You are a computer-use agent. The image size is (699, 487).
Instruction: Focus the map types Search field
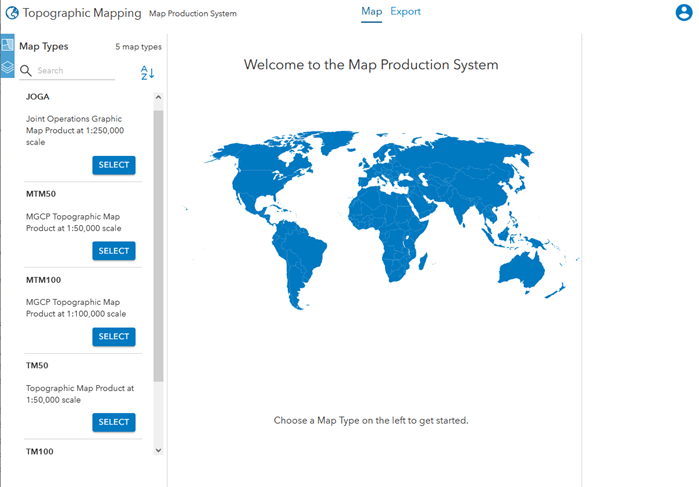[x=75, y=71]
